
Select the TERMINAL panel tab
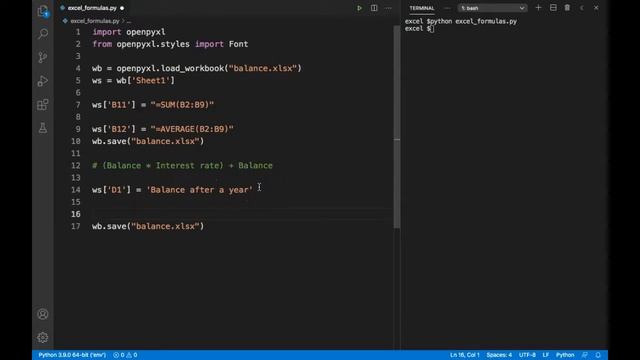click(x=422, y=8)
